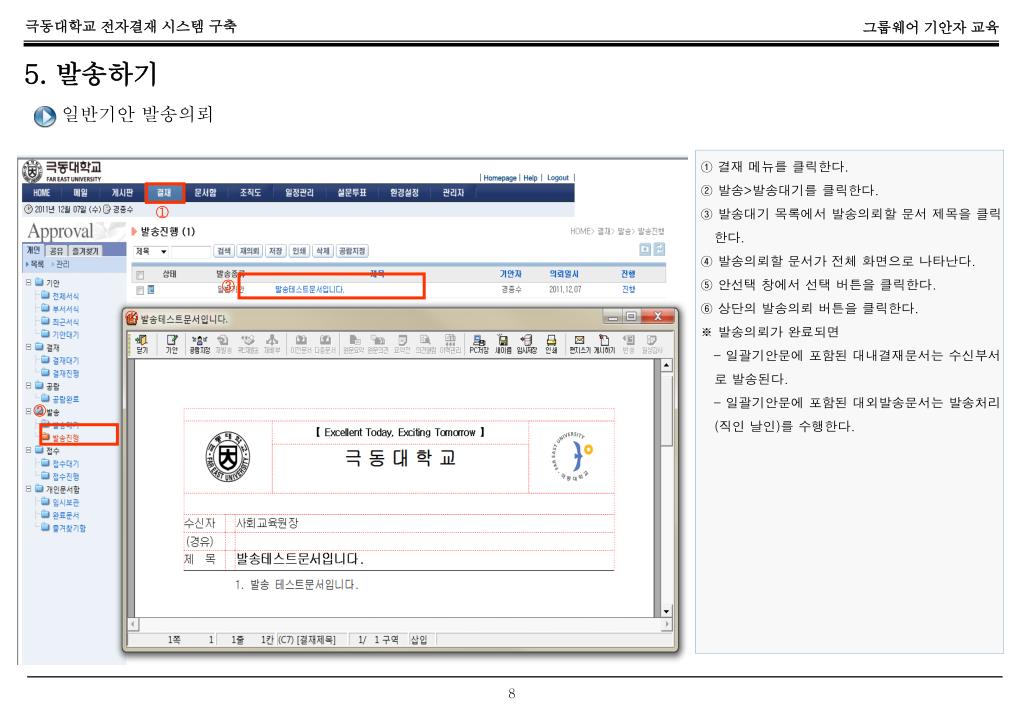Click the document status icon in the list row

pyautogui.click(x=151, y=289)
